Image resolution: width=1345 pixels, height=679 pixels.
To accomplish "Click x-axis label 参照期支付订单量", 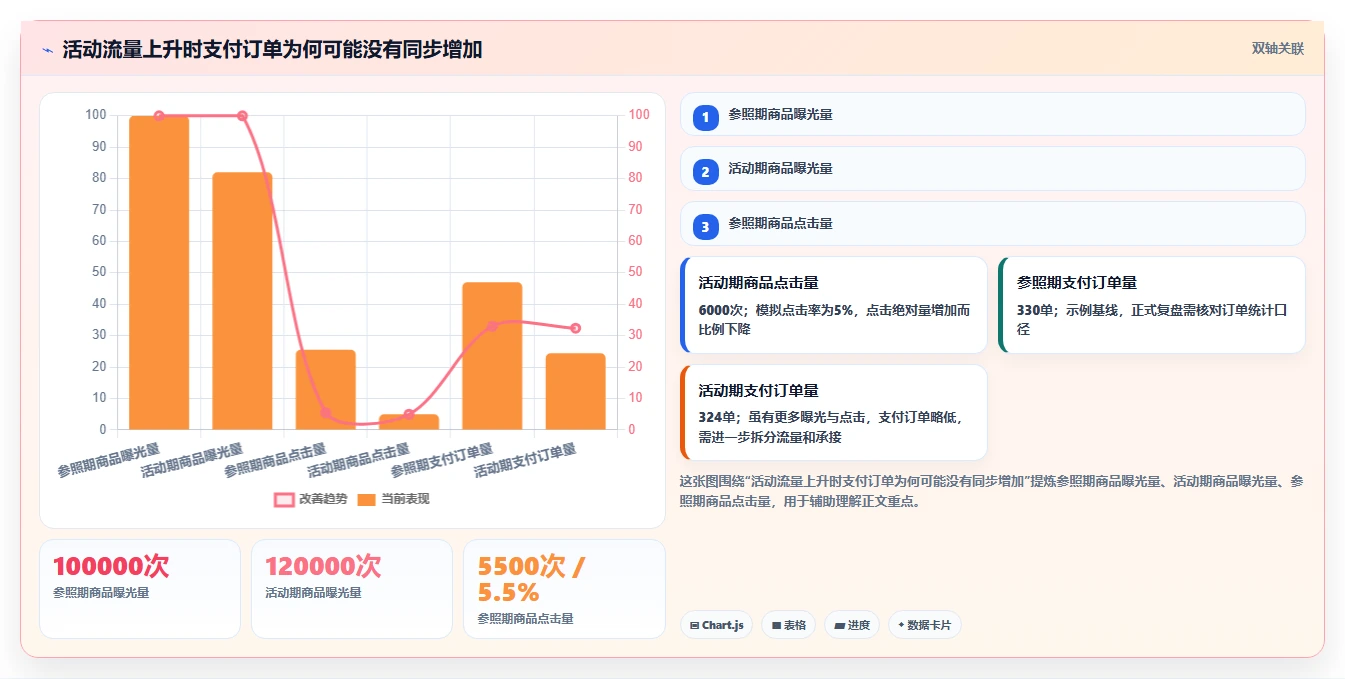I will (x=442, y=461).
